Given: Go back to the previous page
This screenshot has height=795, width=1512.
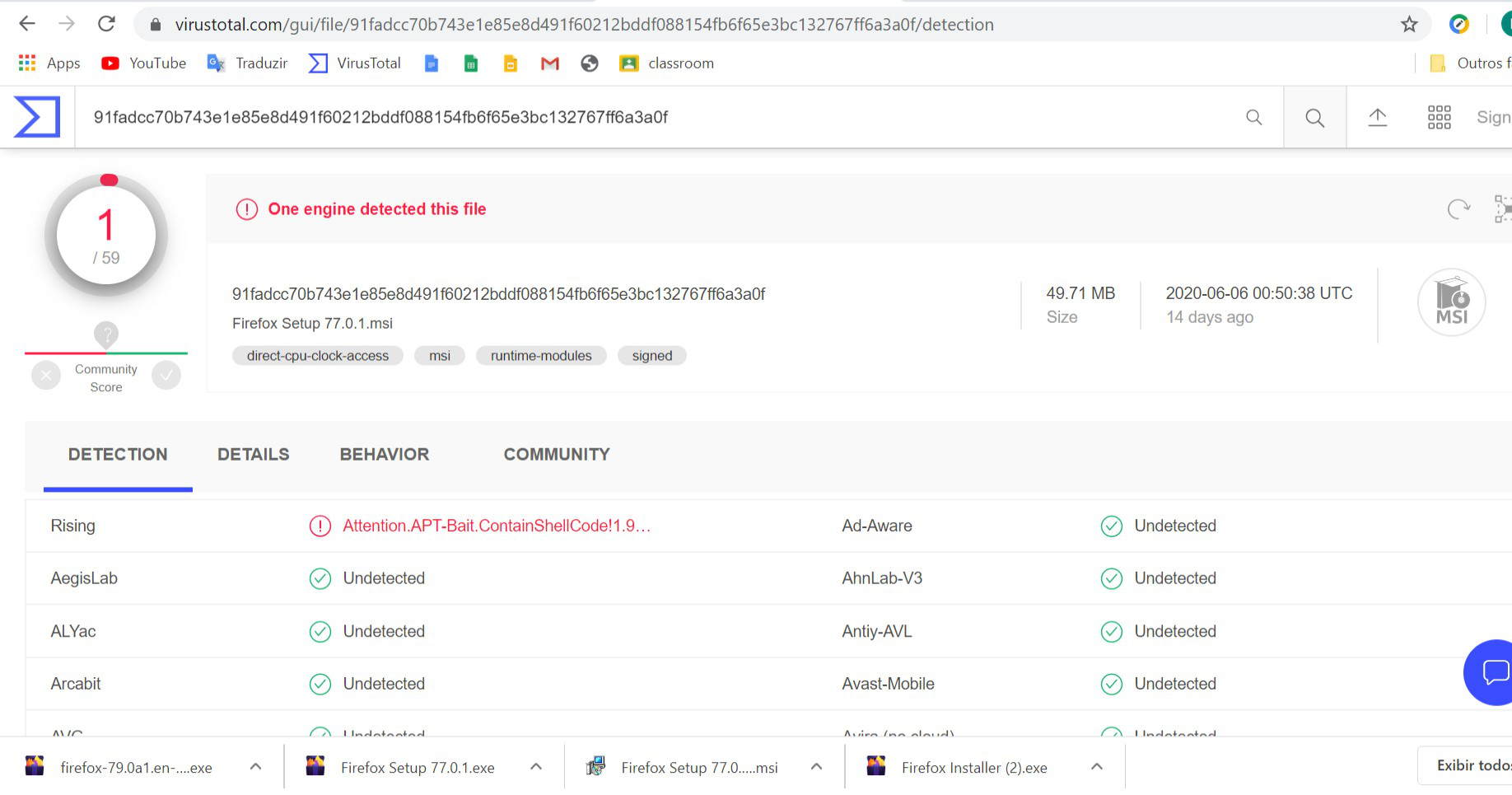Looking at the screenshot, I should tap(27, 24).
